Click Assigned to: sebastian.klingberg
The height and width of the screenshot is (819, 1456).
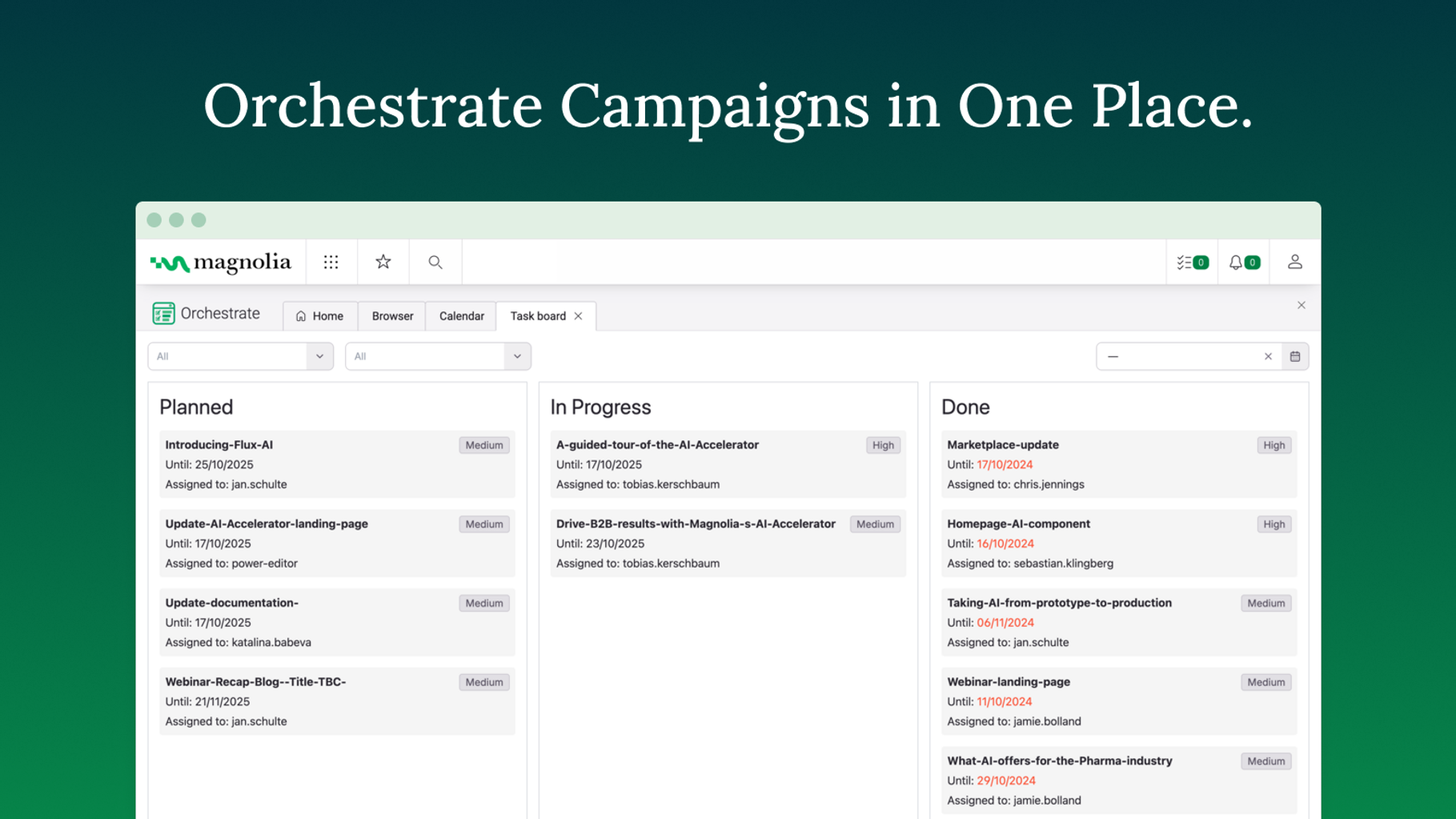pyautogui.click(x=1030, y=564)
